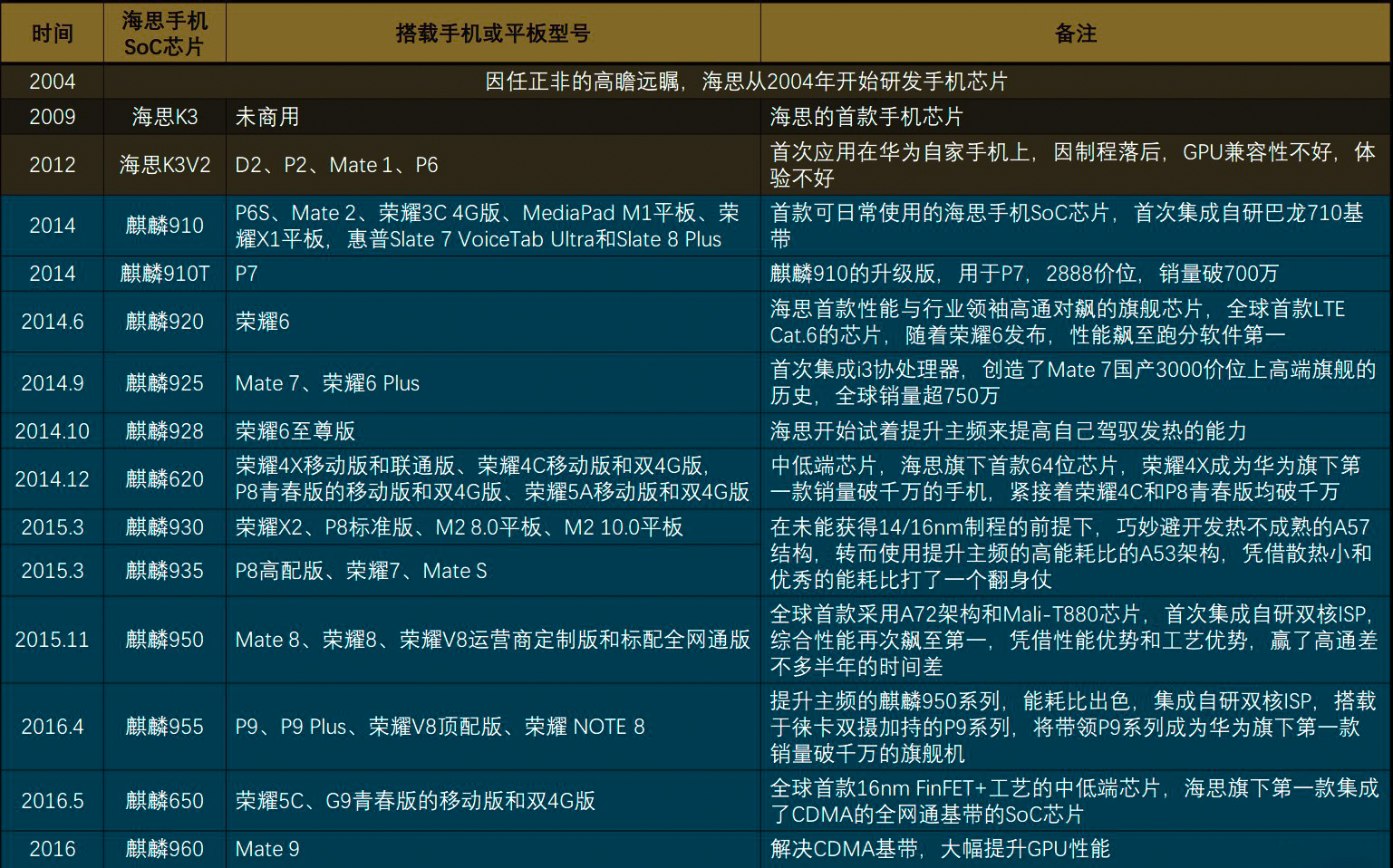The width and height of the screenshot is (1393, 868).
Task: Select the '麒麟925' chip cell
Action: [x=164, y=383]
